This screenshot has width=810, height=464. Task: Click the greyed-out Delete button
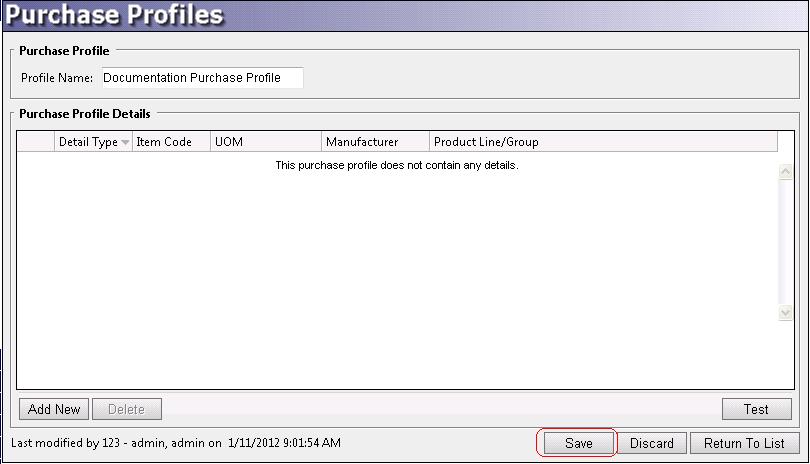pos(126,409)
